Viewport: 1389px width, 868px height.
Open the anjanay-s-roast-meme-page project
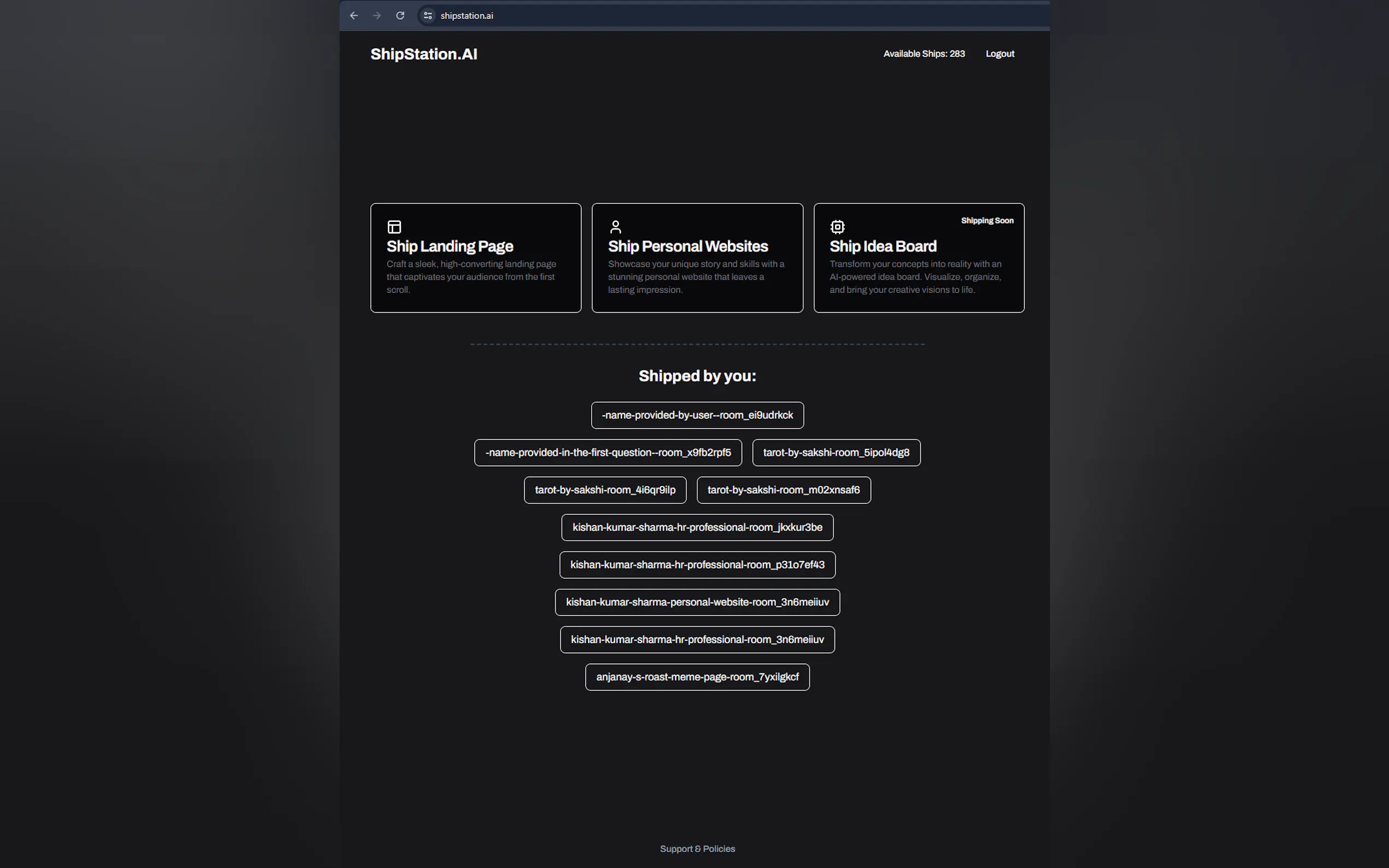[697, 677]
